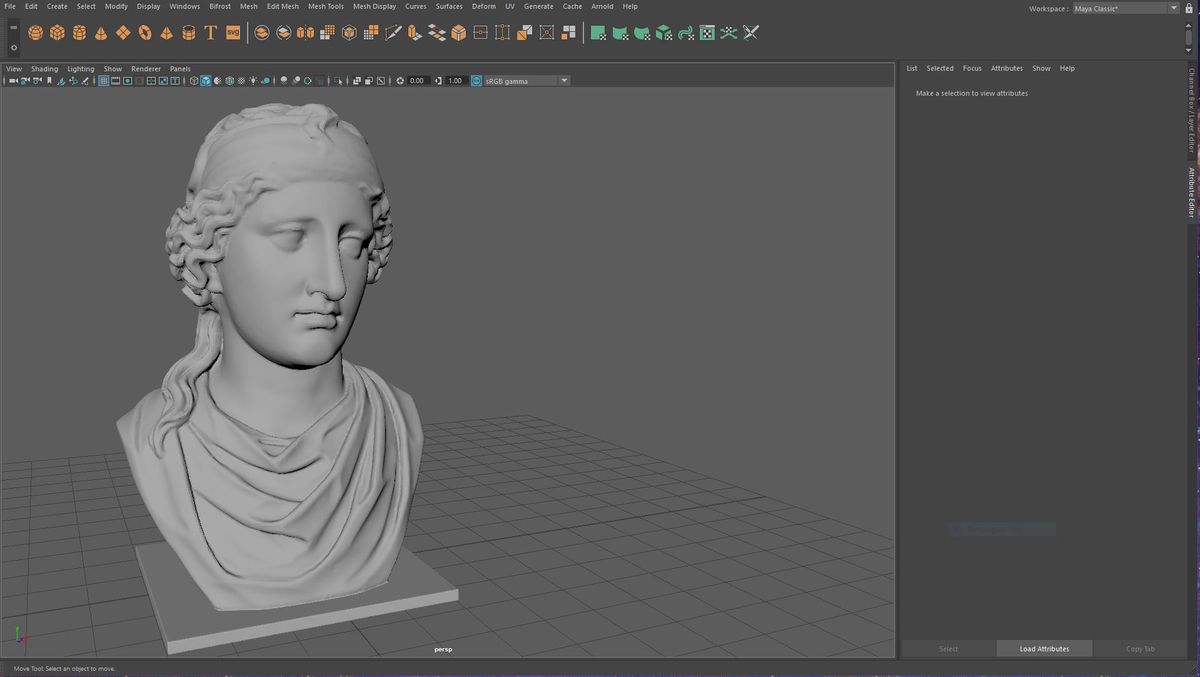This screenshot has width=1200, height=677.
Task: Click the Load Attributes button
Action: coord(1044,648)
